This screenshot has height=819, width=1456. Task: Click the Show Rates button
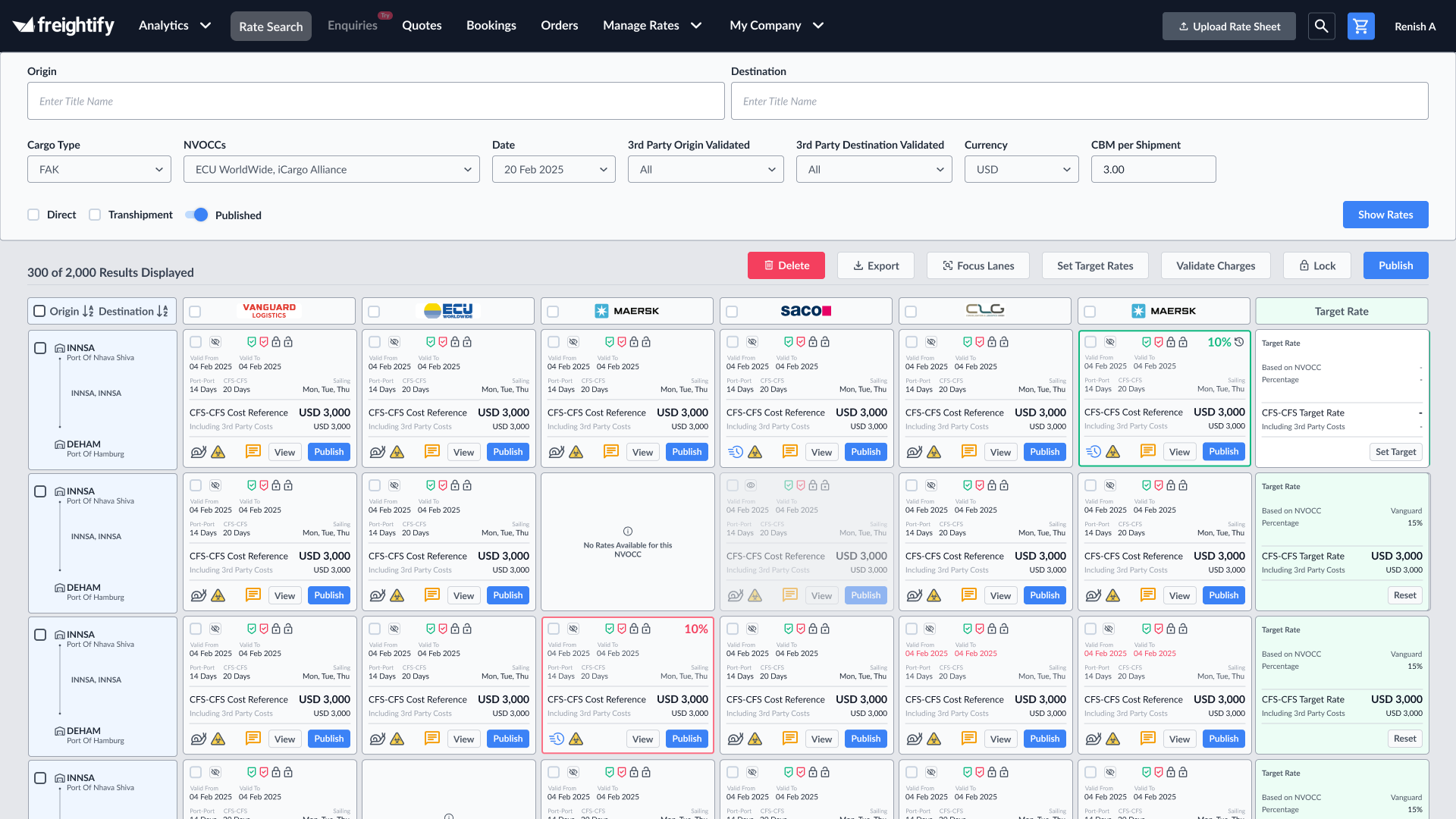[x=1385, y=215]
